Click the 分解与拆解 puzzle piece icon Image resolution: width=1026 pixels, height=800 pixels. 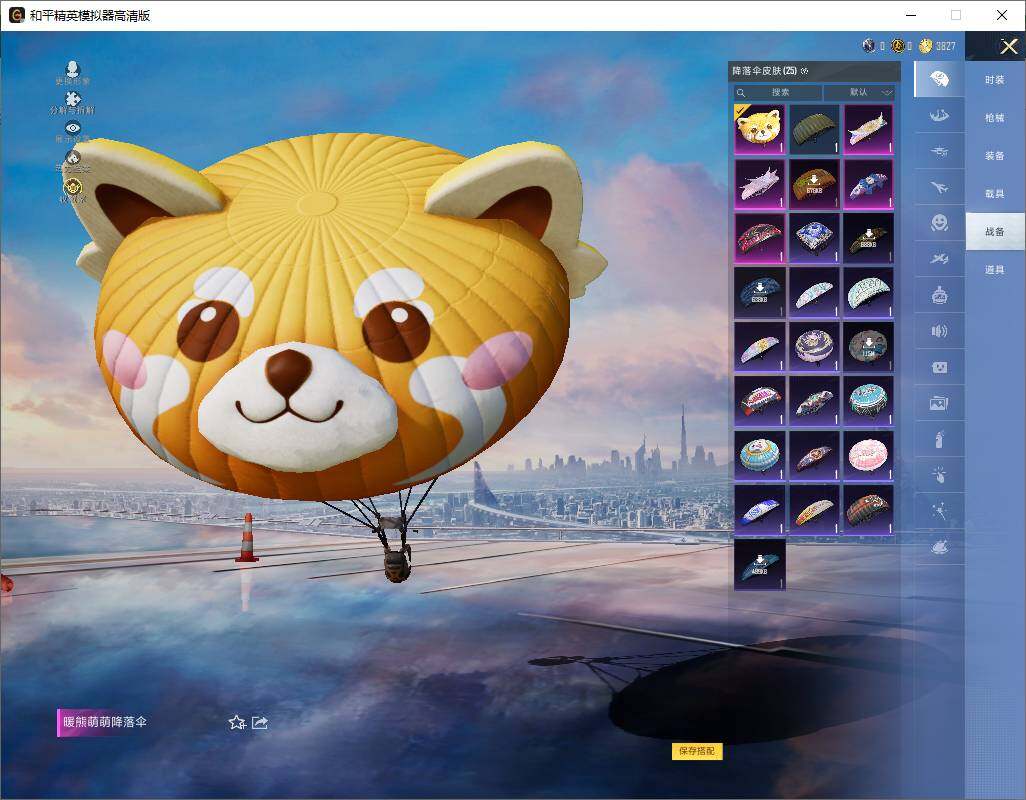click(x=73, y=98)
